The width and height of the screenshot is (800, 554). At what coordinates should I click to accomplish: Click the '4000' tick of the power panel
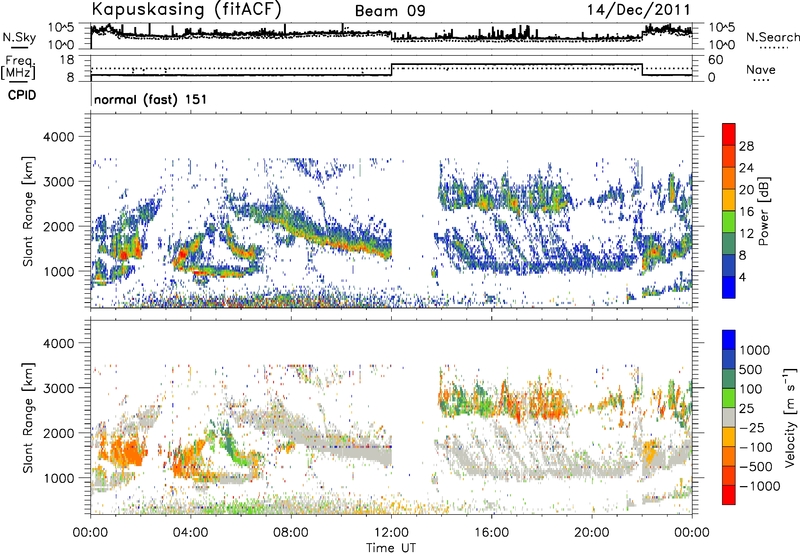(x=61, y=137)
